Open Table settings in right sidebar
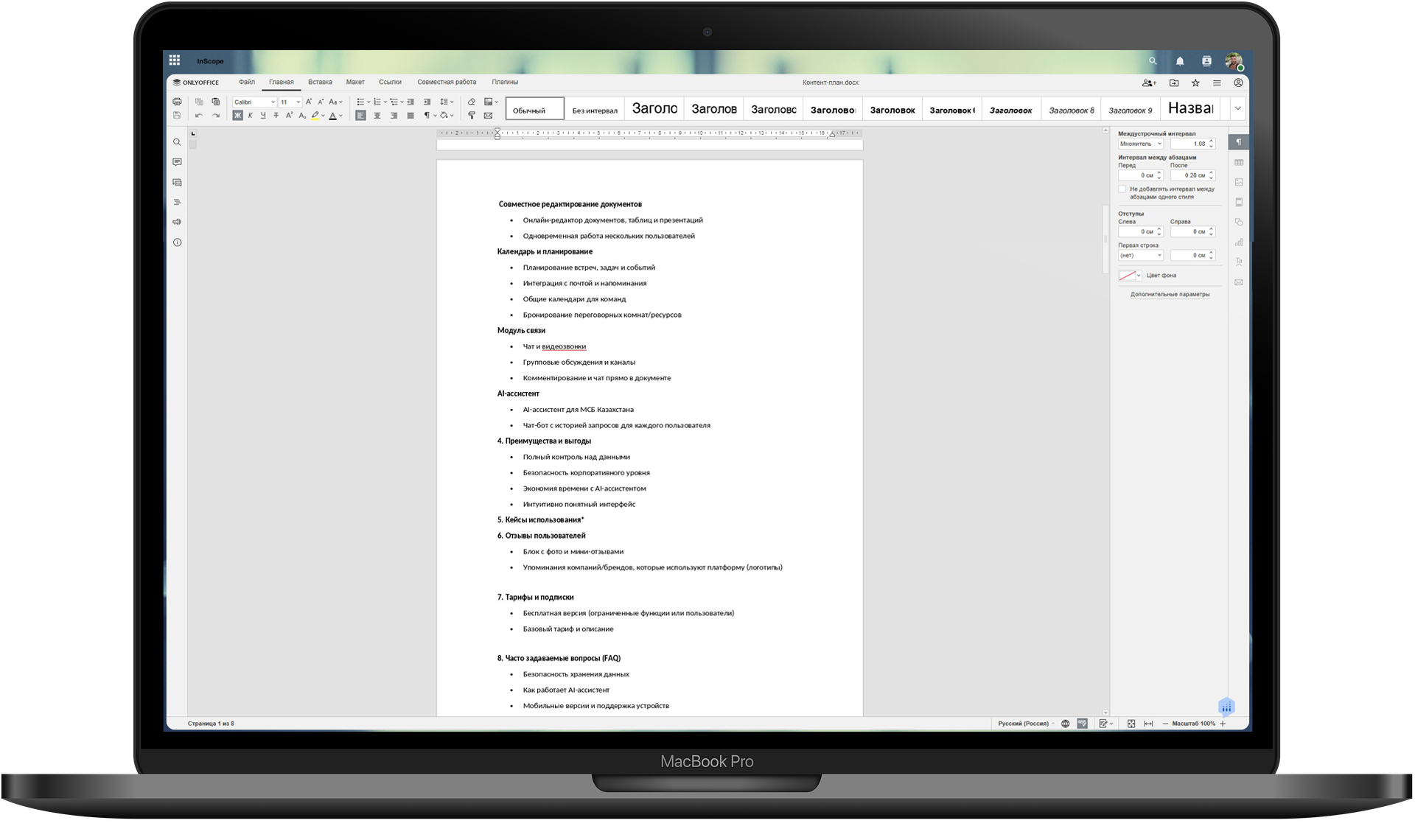The width and height of the screenshot is (1415, 840). pyautogui.click(x=1239, y=162)
